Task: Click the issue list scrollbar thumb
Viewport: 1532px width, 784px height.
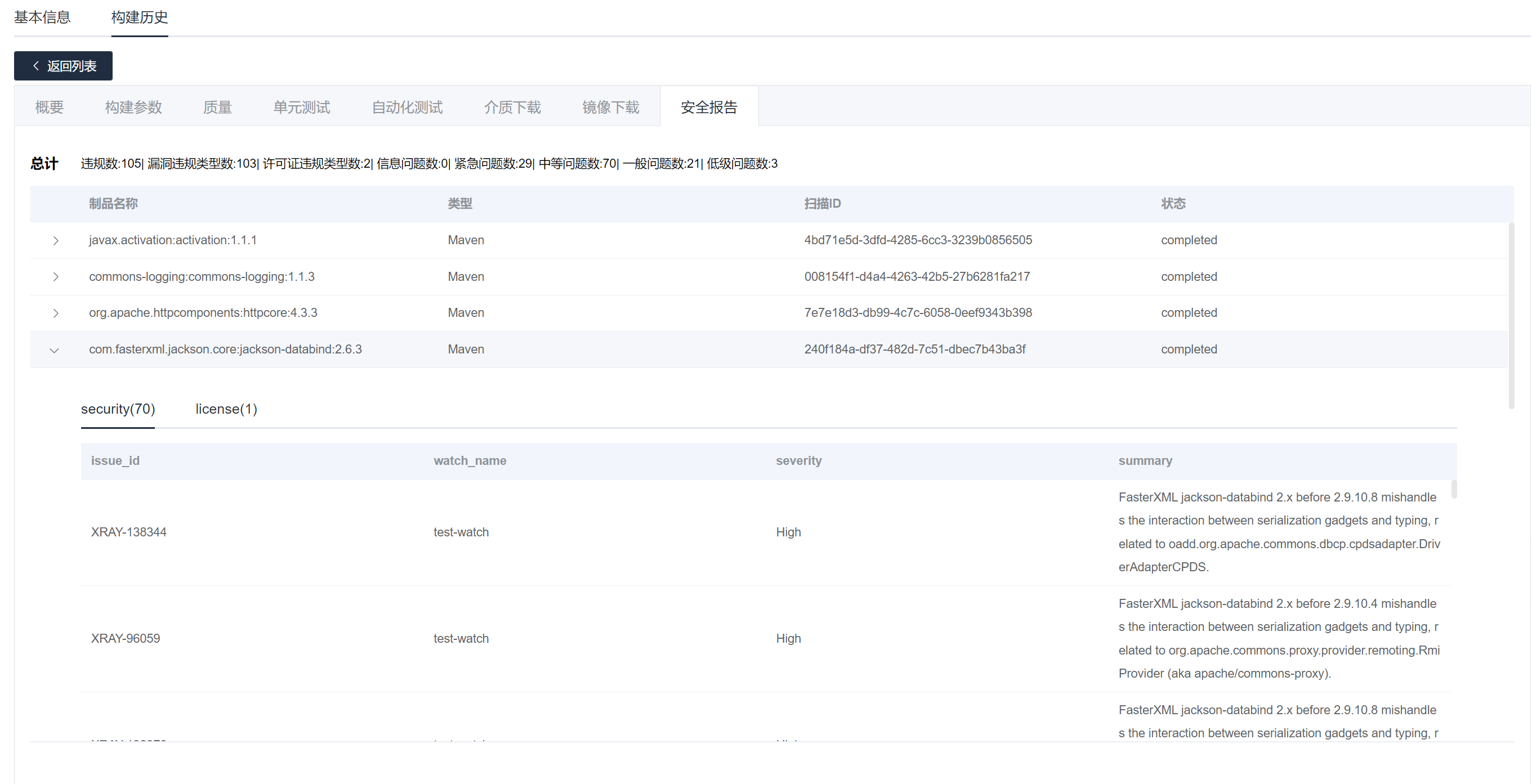Action: coord(1454,489)
